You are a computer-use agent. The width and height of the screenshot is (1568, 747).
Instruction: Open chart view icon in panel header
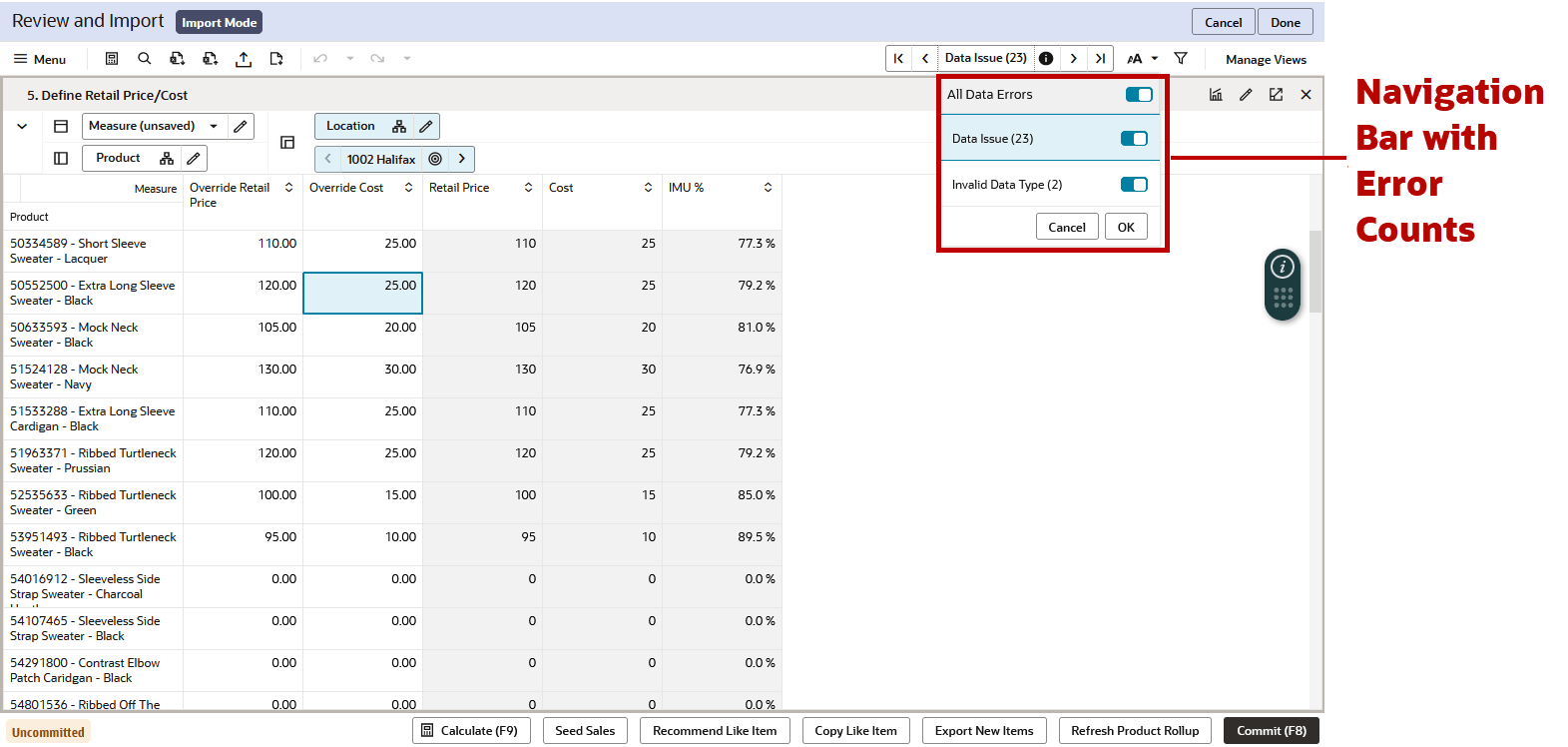tap(1216, 95)
